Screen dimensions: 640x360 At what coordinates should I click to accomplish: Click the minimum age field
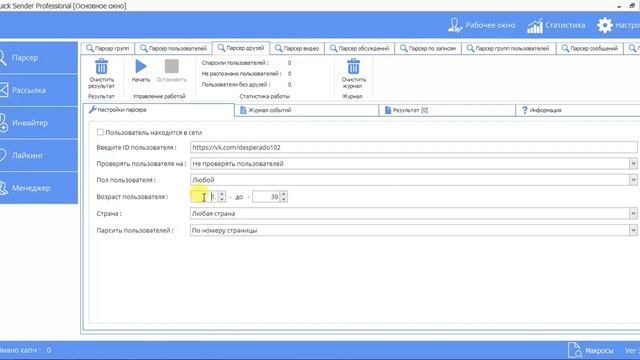[204, 197]
